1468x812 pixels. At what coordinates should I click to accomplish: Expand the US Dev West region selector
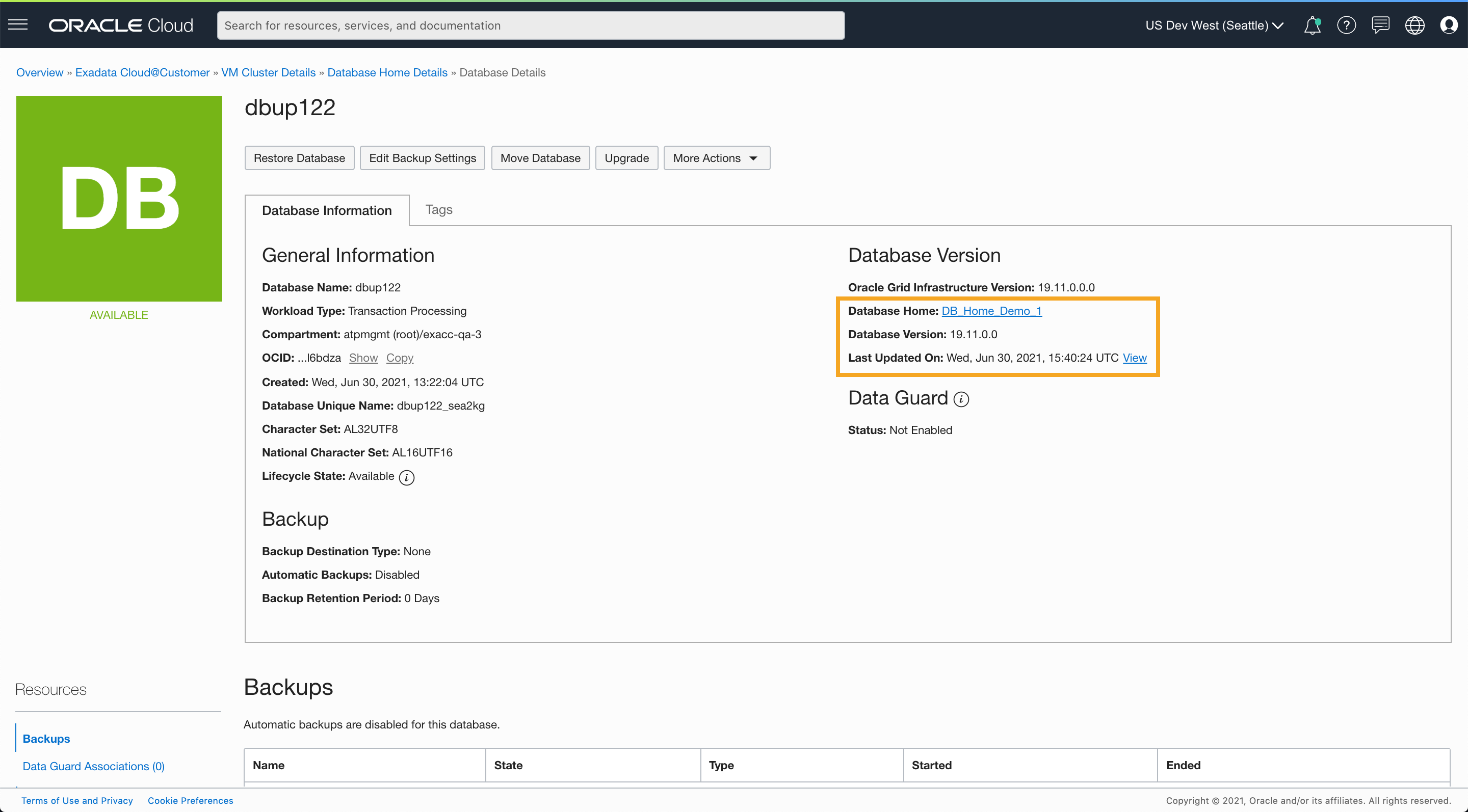[x=1214, y=25]
